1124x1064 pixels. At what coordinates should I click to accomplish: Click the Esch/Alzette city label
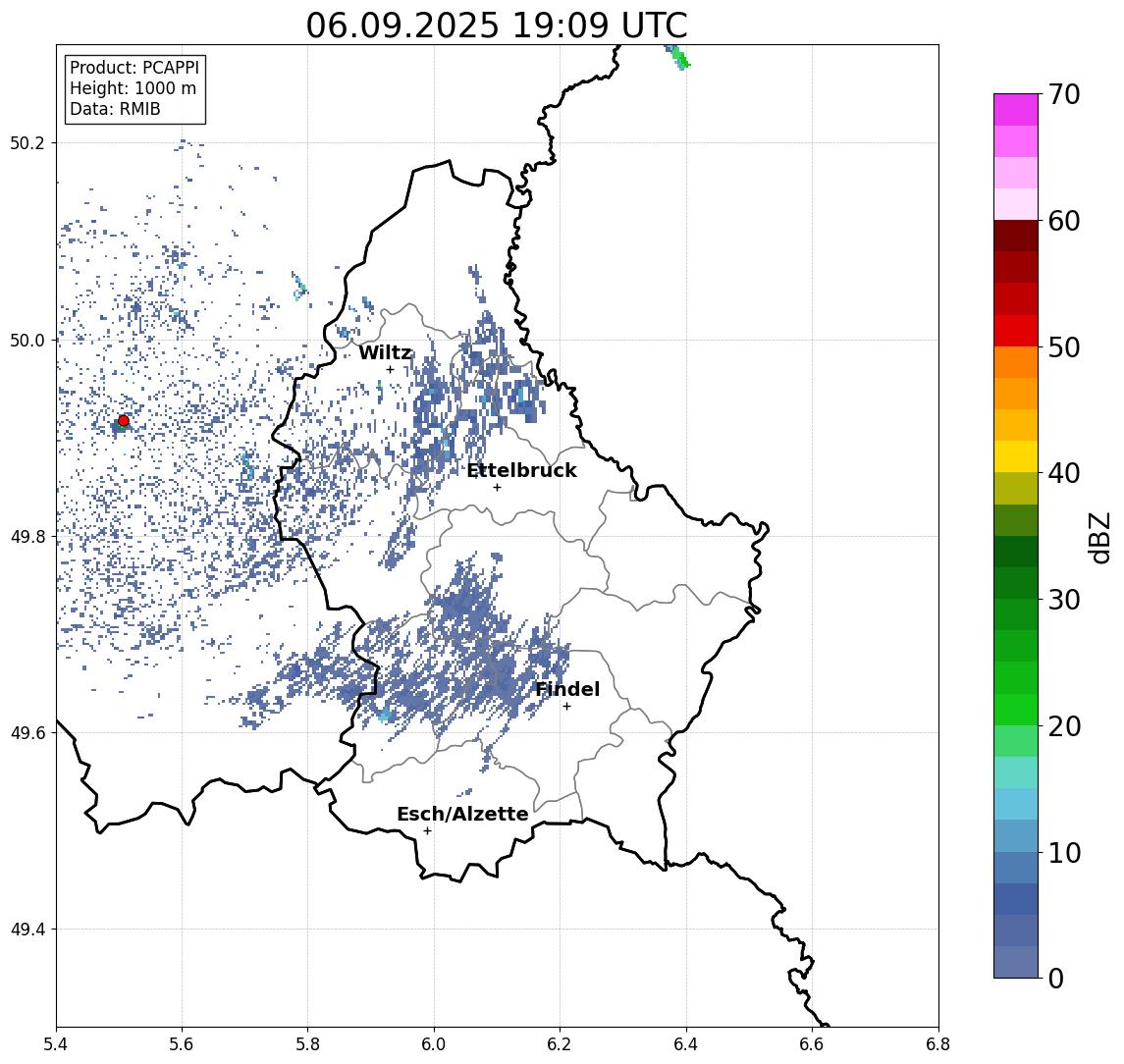[462, 814]
